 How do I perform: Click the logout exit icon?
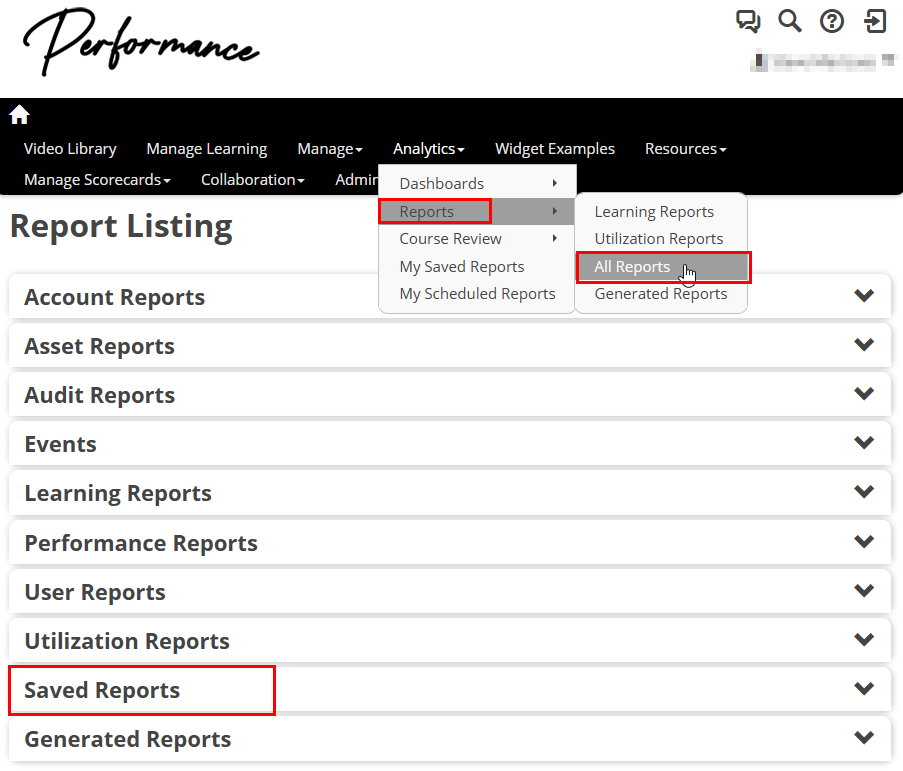tap(875, 21)
